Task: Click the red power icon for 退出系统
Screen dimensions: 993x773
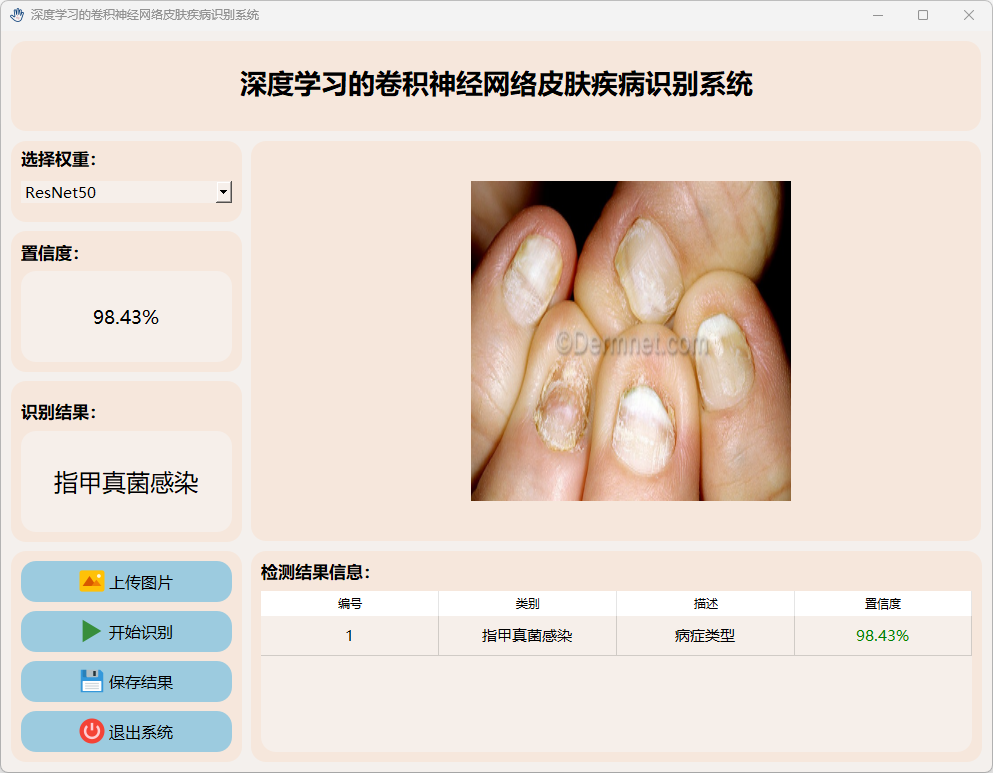Action: [92, 732]
